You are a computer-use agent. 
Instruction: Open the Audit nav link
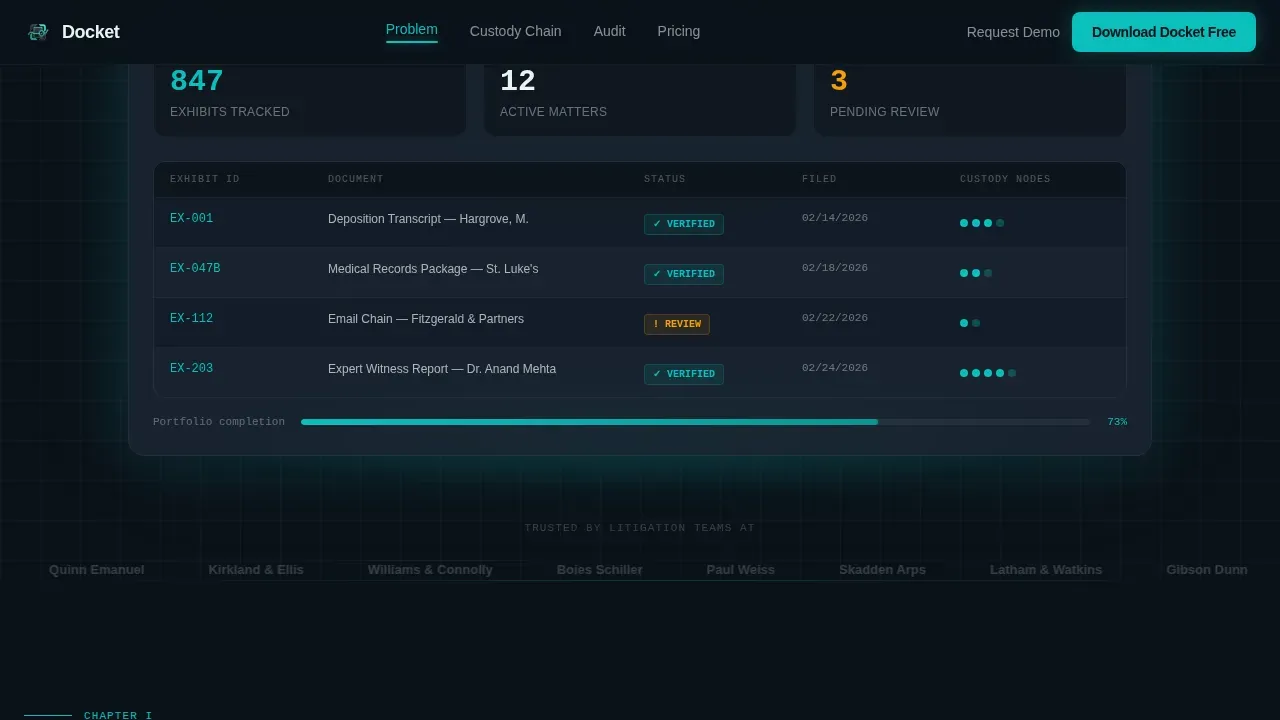coord(610,32)
